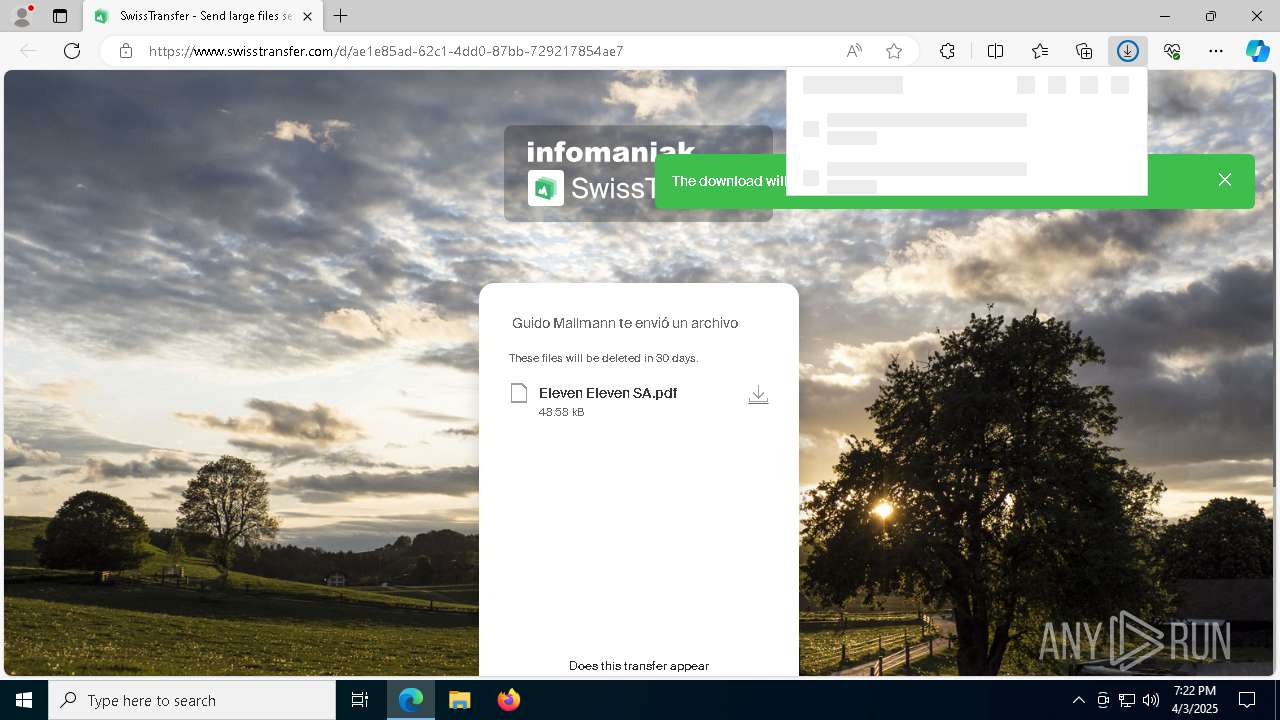Image resolution: width=1280 pixels, height=720 pixels.
Task: Toggle Read aloud in the address bar
Action: pyautogui.click(x=854, y=51)
